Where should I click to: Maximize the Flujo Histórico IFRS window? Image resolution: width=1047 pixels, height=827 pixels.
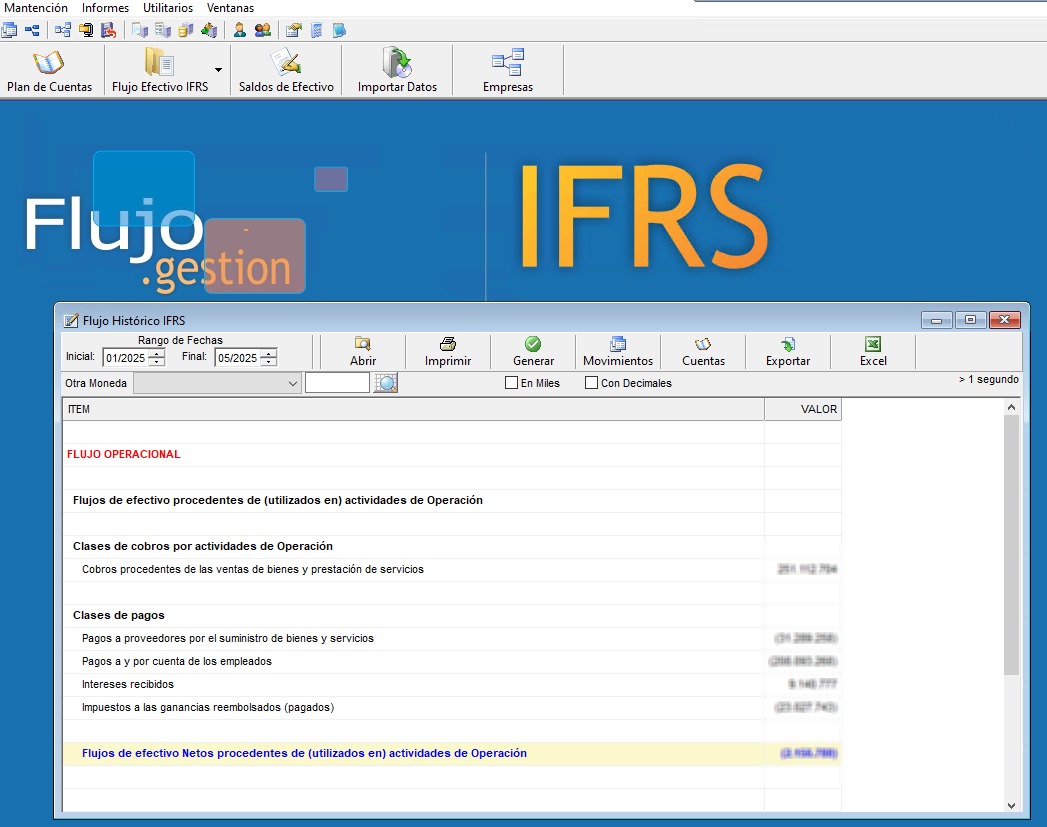pyautogui.click(x=970, y=320)
